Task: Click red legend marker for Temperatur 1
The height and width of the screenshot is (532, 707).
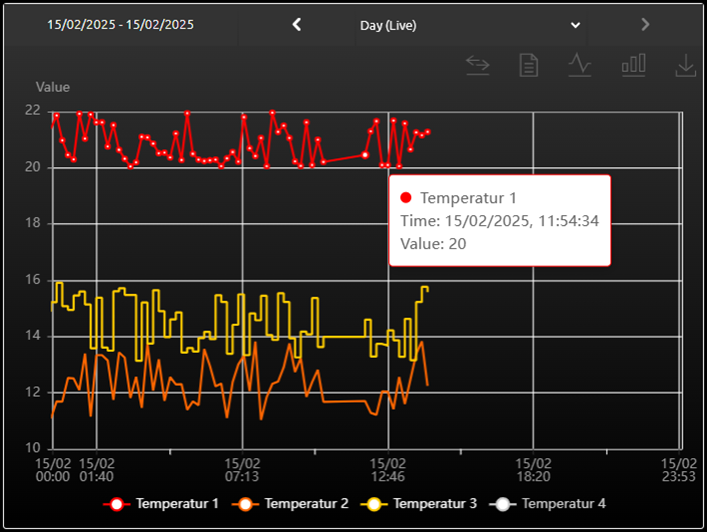Action: 117,504
